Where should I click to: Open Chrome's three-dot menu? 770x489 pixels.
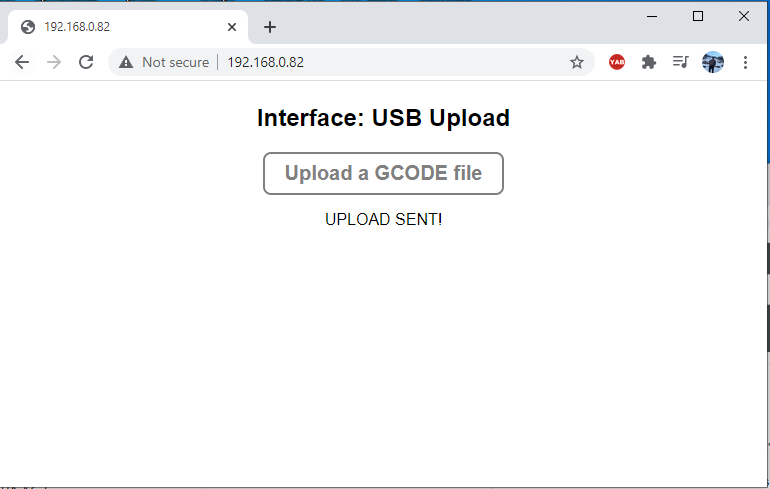(745, 62)
